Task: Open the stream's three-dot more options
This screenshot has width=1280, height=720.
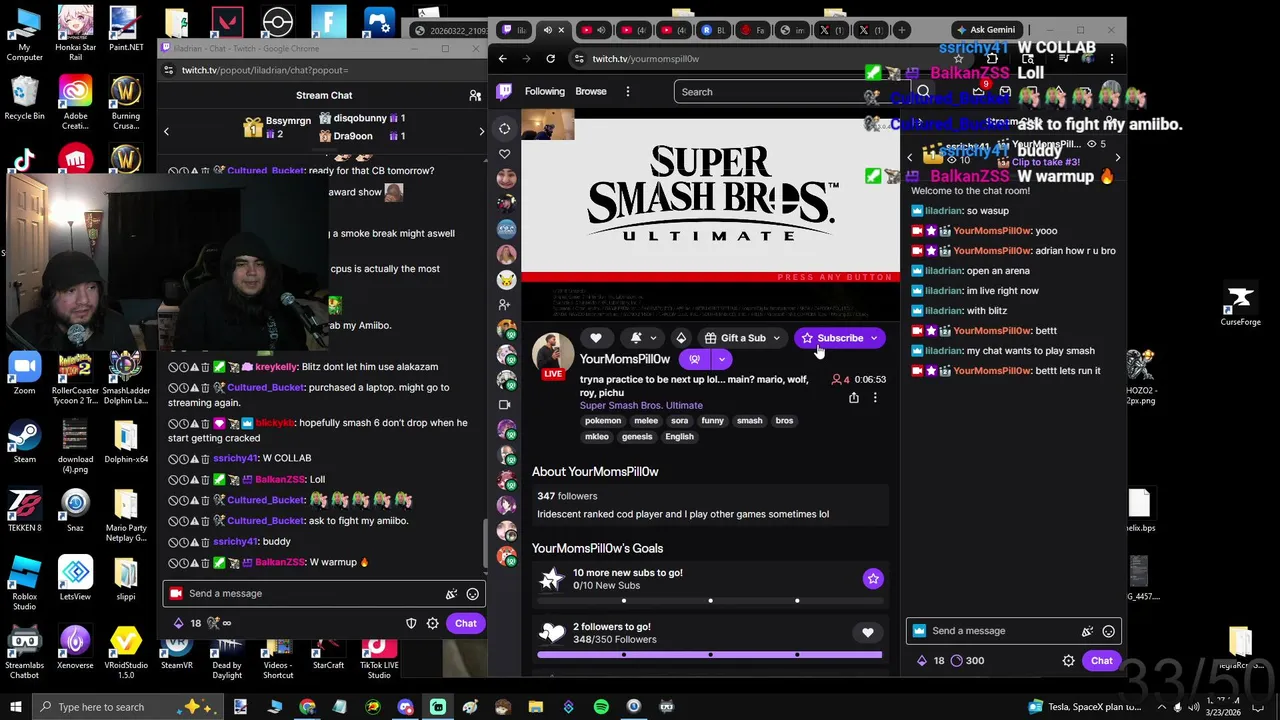Action: (875, 397)
